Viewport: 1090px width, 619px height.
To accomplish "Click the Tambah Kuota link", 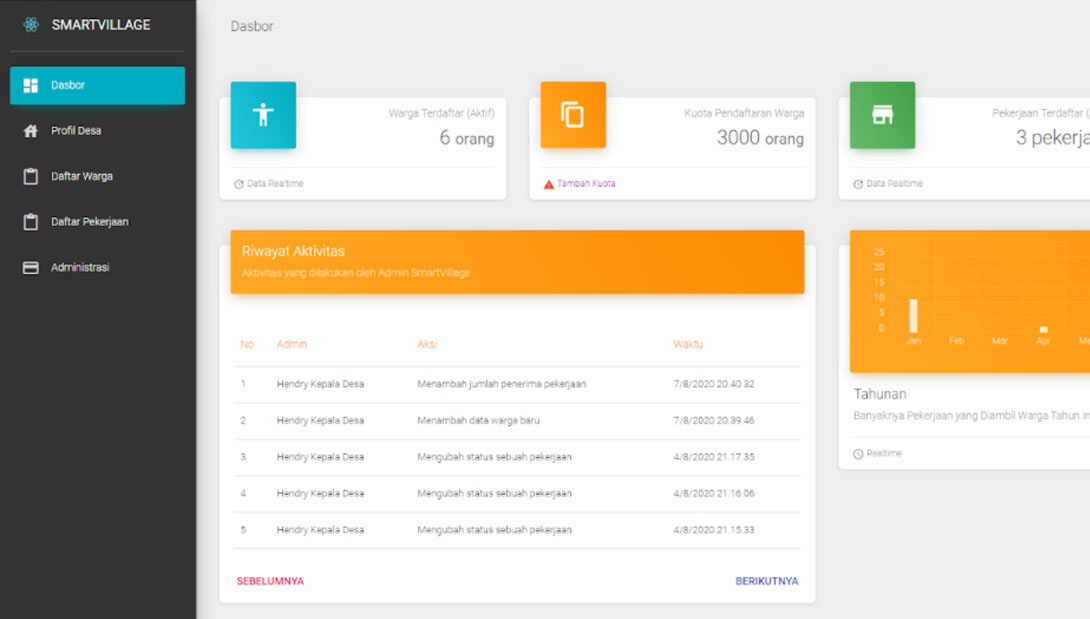I will [586, 184].
